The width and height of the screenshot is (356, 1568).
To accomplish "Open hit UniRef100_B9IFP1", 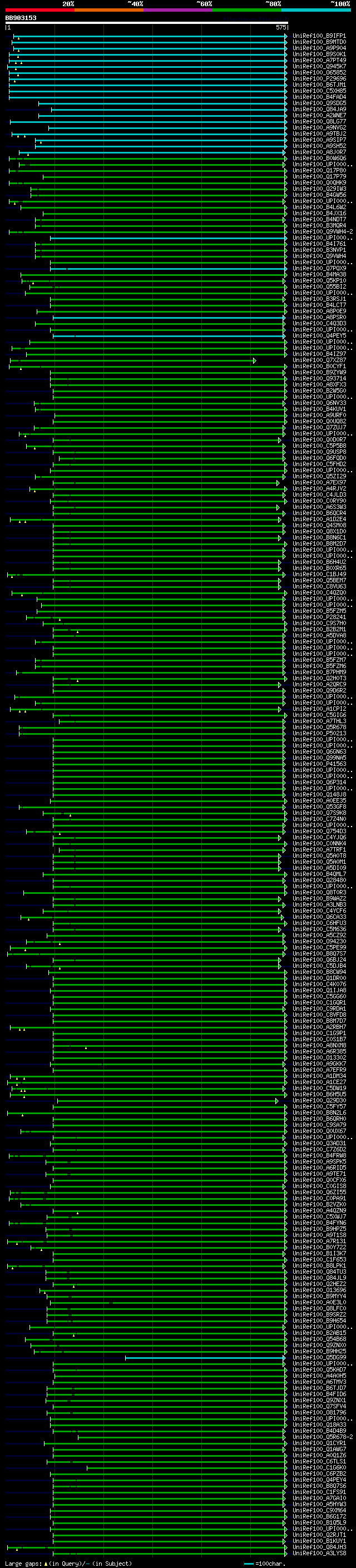I will tap(319, 36).
